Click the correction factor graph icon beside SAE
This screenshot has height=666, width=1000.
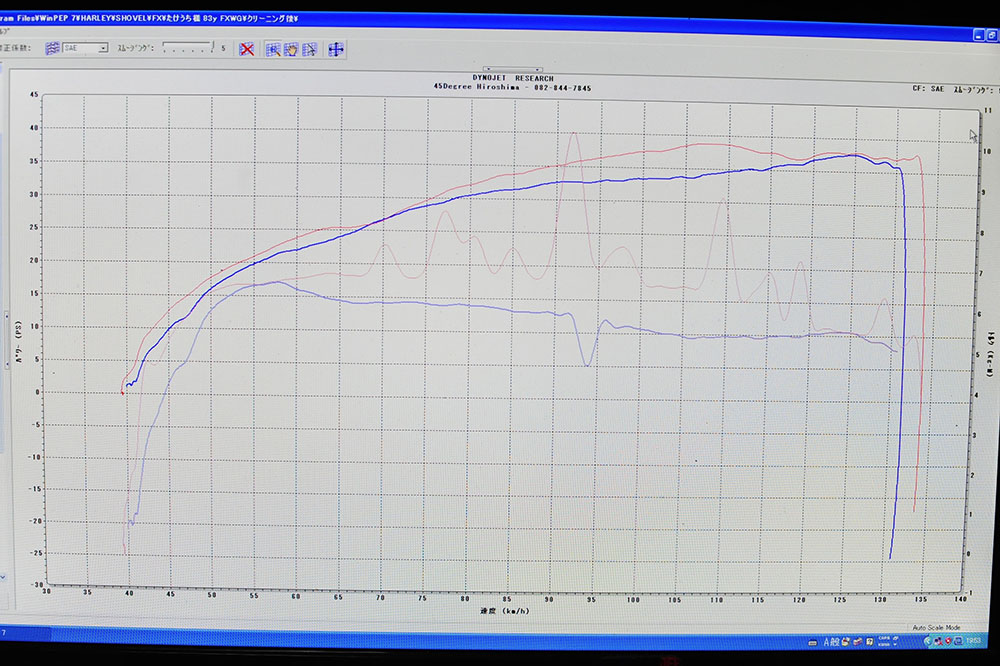(x=52, y=47)
